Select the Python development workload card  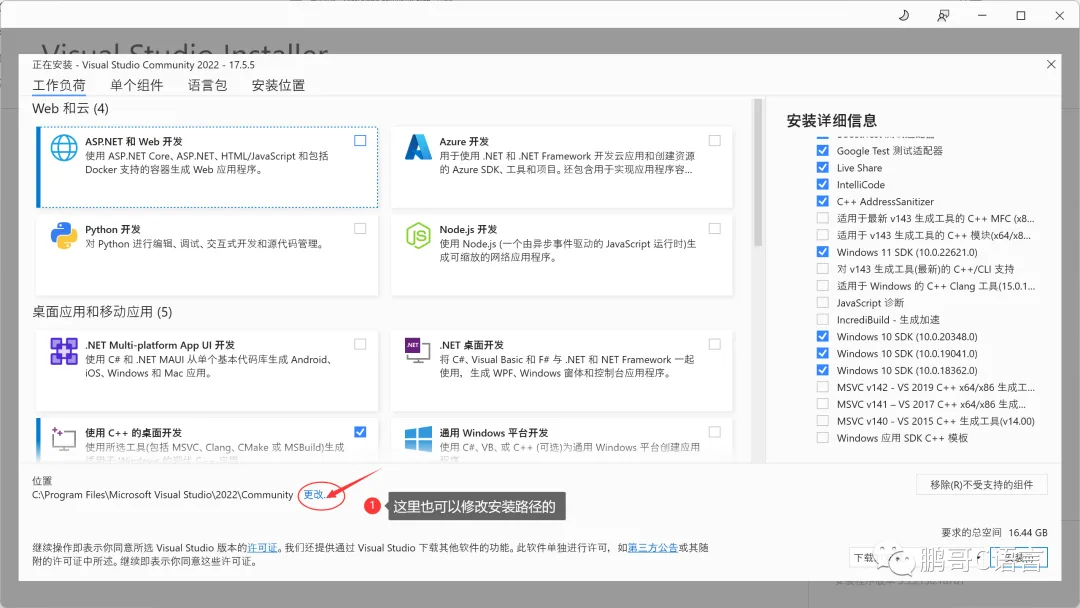[x=207, y=255]
